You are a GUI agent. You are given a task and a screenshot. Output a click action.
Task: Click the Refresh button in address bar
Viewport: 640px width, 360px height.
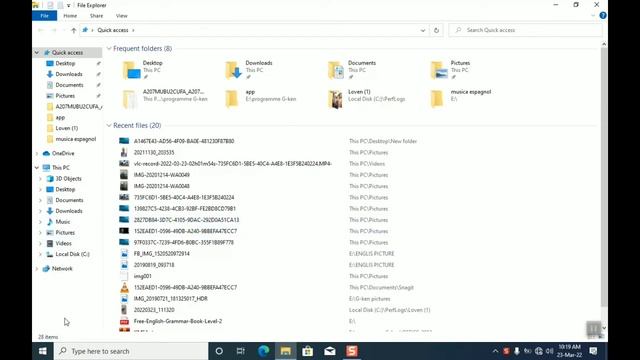[436, 30]
